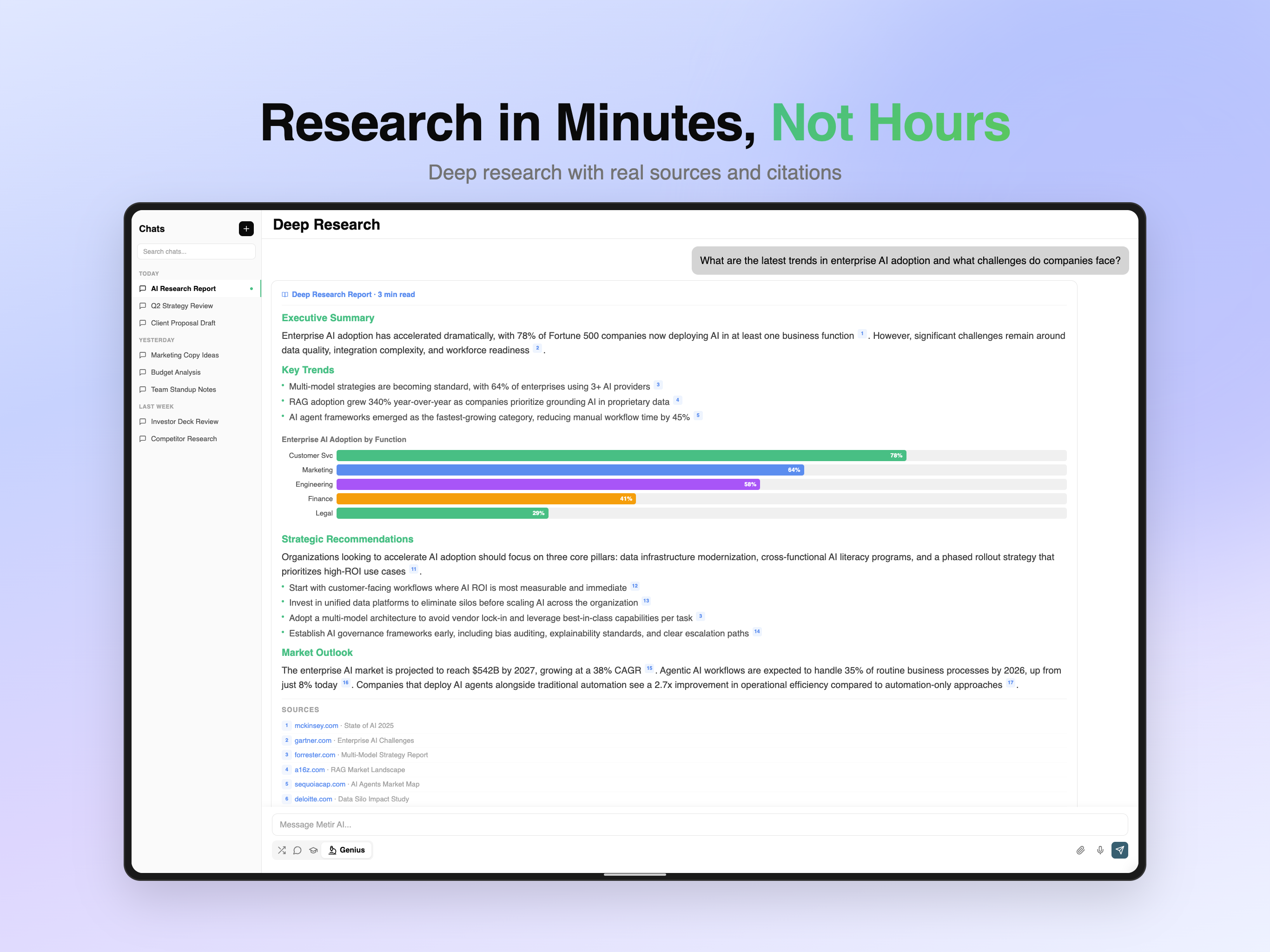Send the message with paper plane button
The width and height of the screenshot is (1270, 952).
tap(1119, 850)
